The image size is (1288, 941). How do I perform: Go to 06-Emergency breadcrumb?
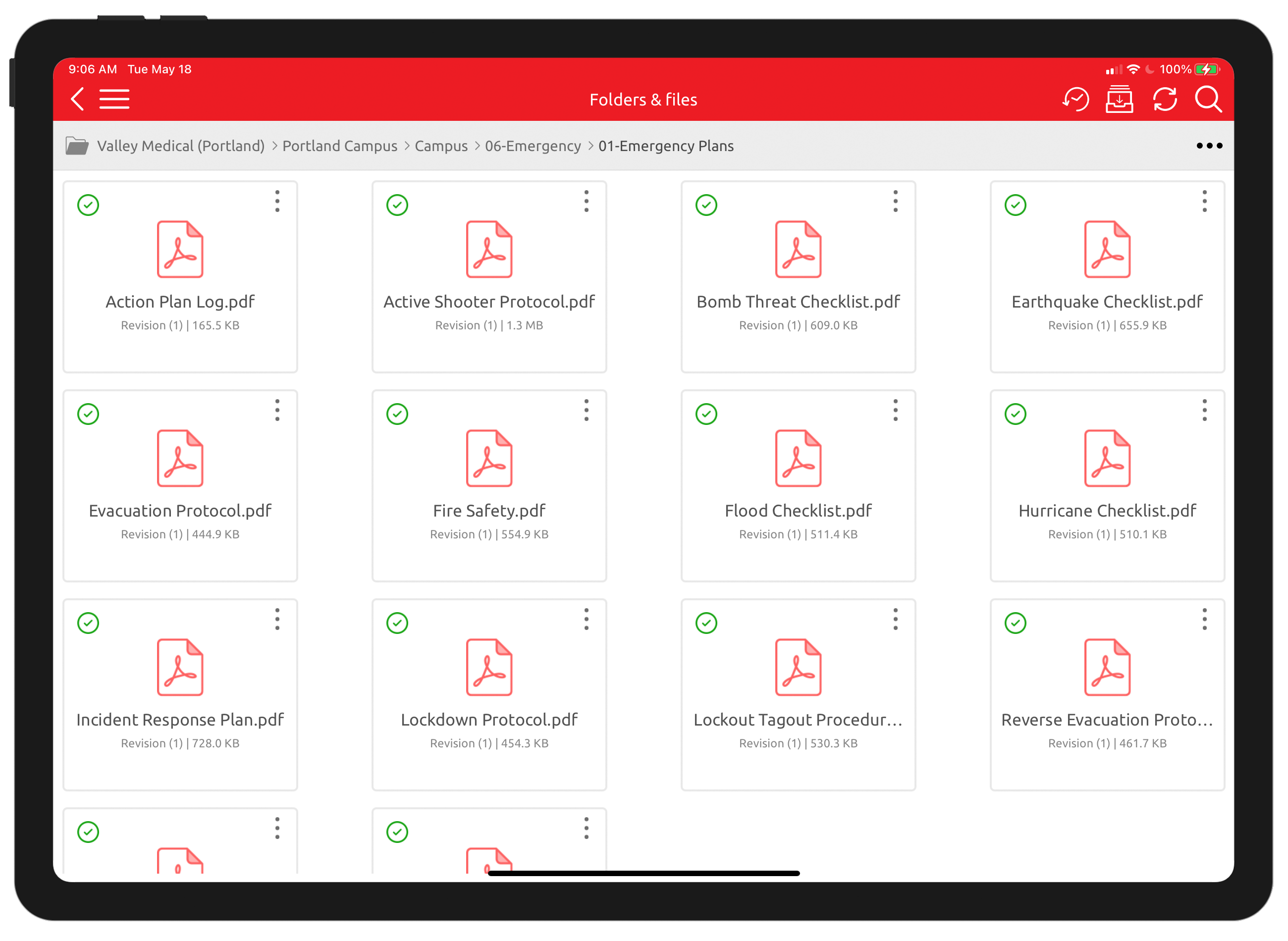pyautogui.click(x=533, y=146)
